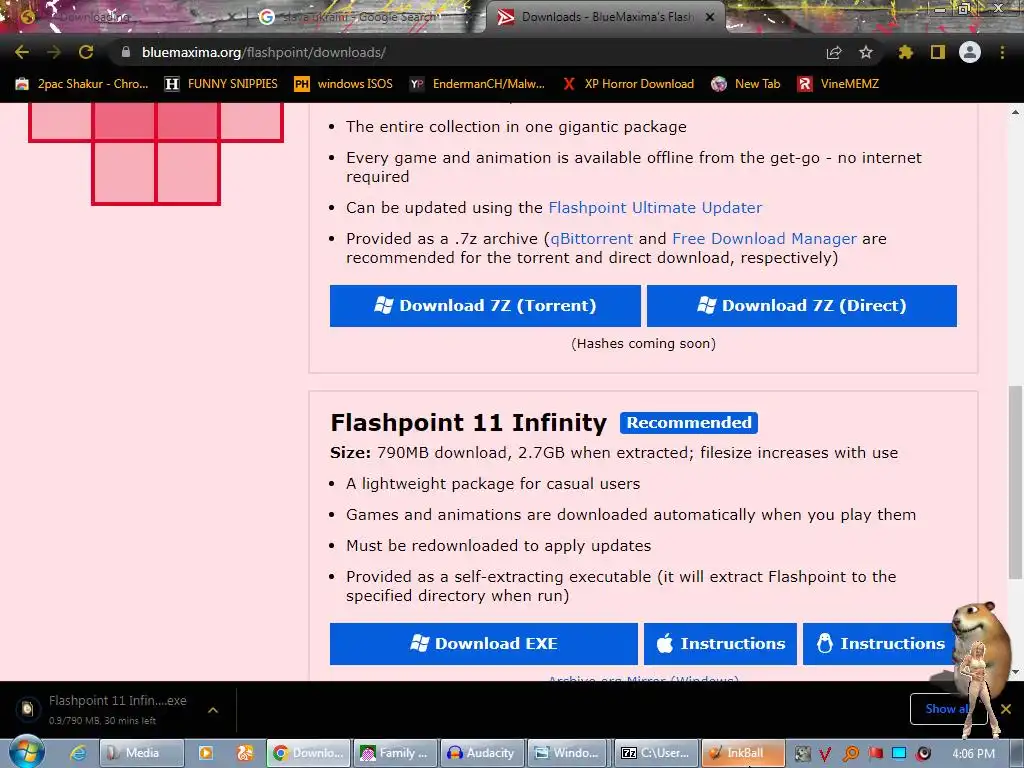
Task: Switch to the Google Search tab
Action: coord(364,17)
